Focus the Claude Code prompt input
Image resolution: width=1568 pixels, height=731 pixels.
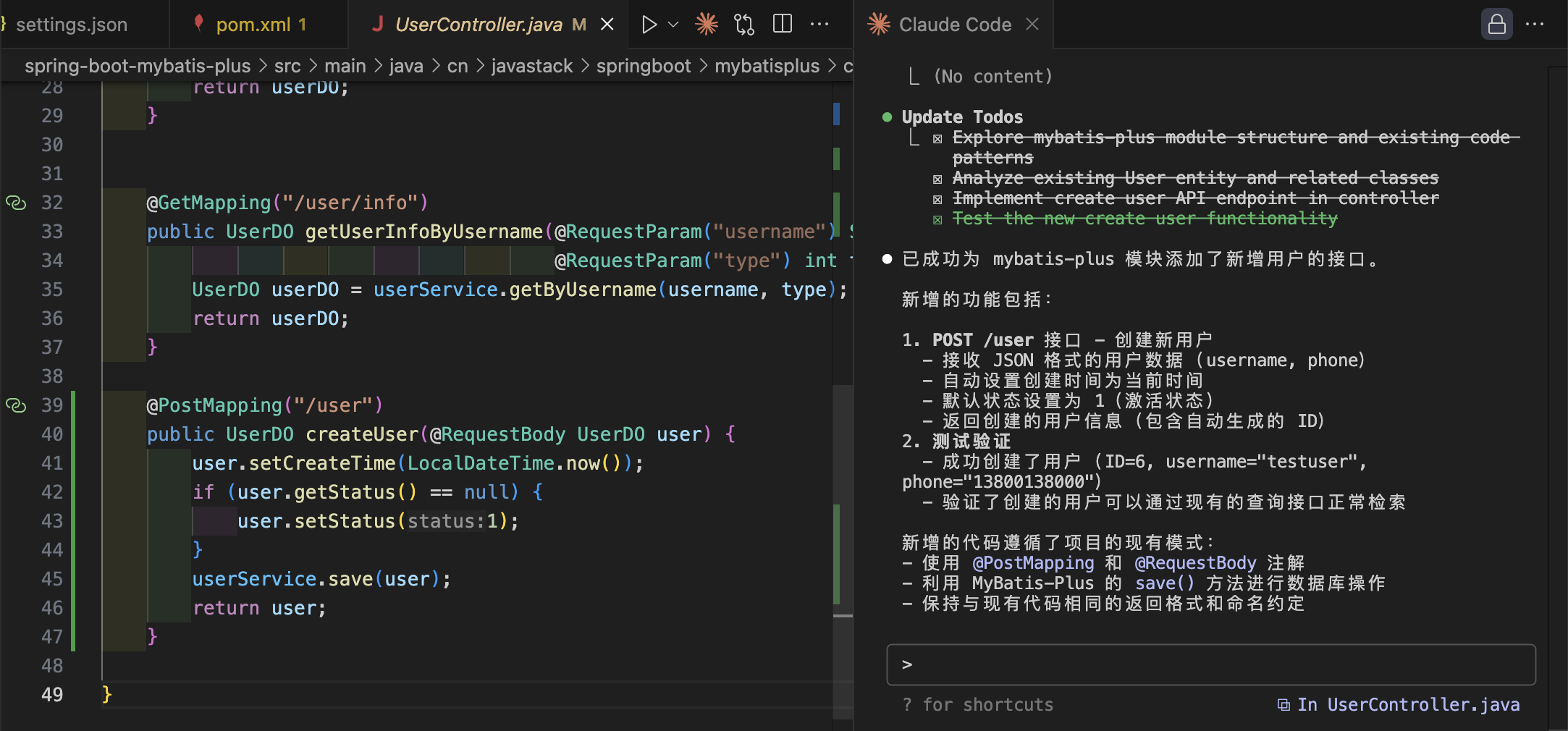click(x=1210, y=664)
